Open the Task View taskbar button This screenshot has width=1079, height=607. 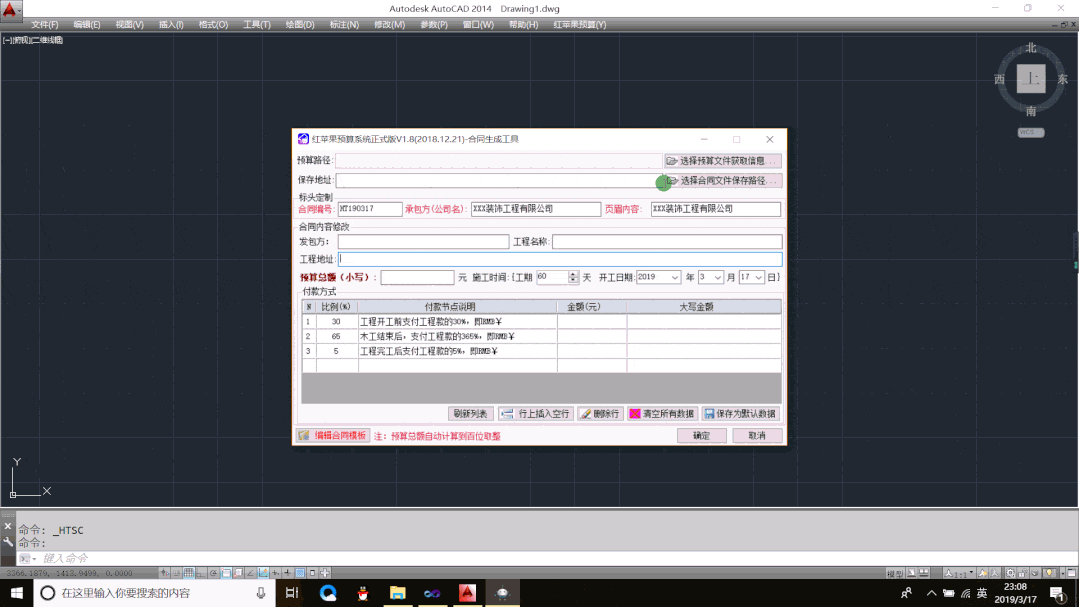pos(292,593)
